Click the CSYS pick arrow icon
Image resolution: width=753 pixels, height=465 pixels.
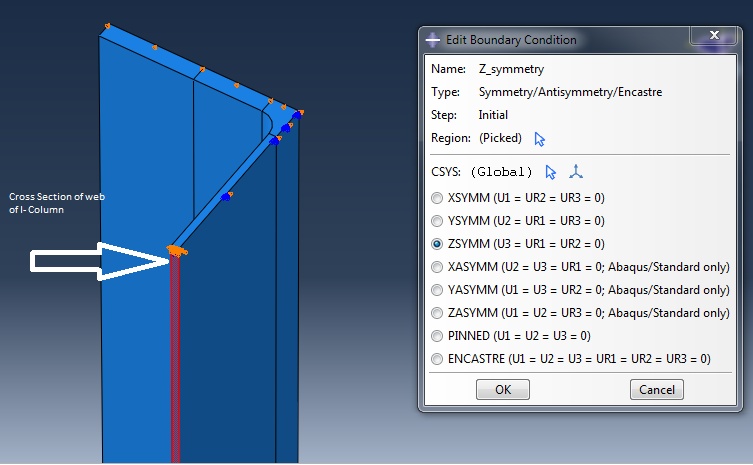[x=550, y=172]
